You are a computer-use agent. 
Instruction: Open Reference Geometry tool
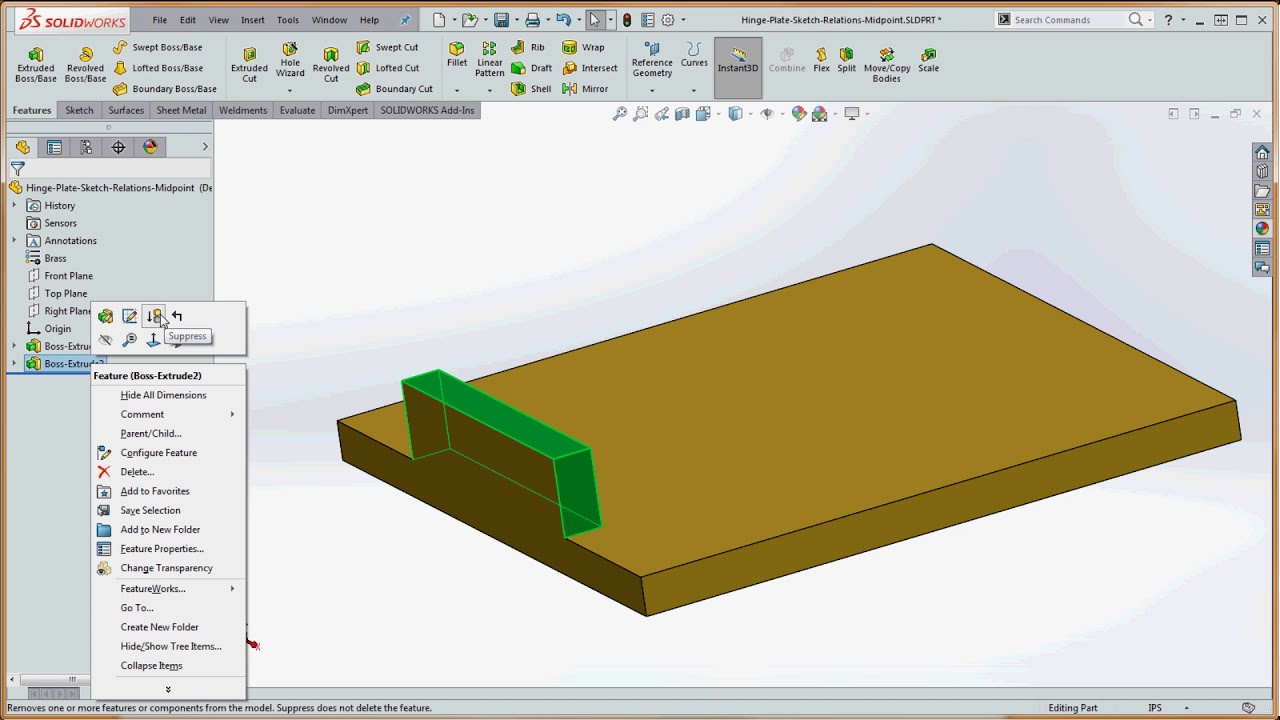[x=652, y=60]
